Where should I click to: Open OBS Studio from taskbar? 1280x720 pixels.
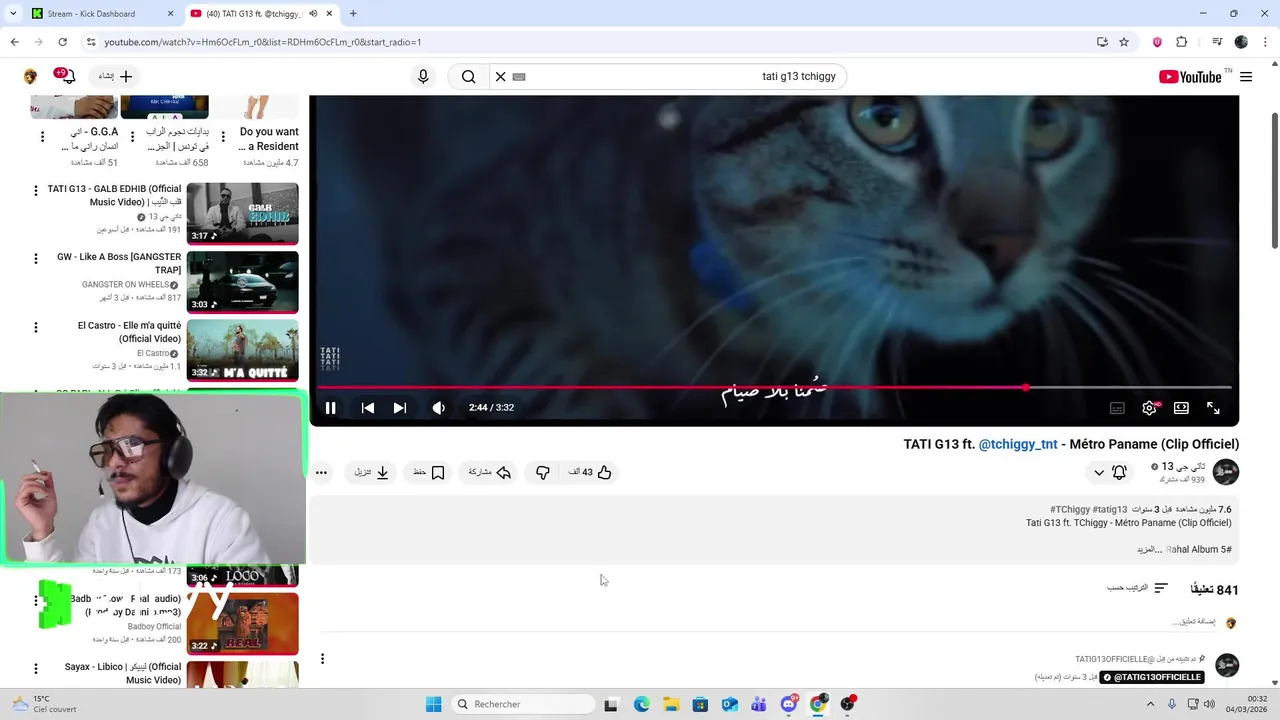click(848, 704)
